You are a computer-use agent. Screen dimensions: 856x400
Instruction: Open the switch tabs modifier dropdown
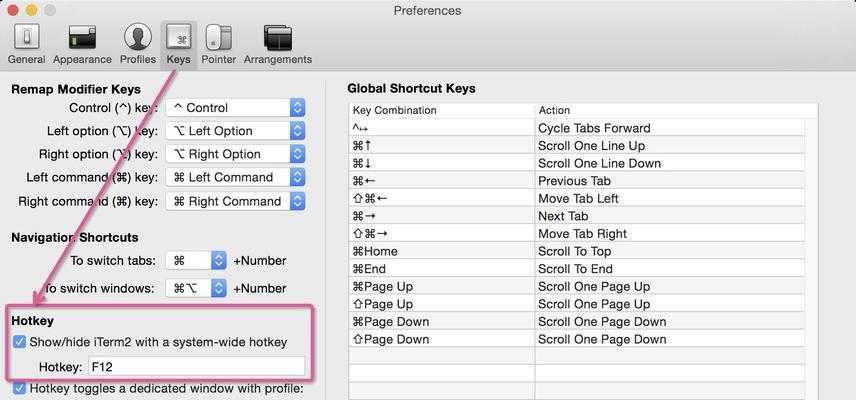pos(196,261)
